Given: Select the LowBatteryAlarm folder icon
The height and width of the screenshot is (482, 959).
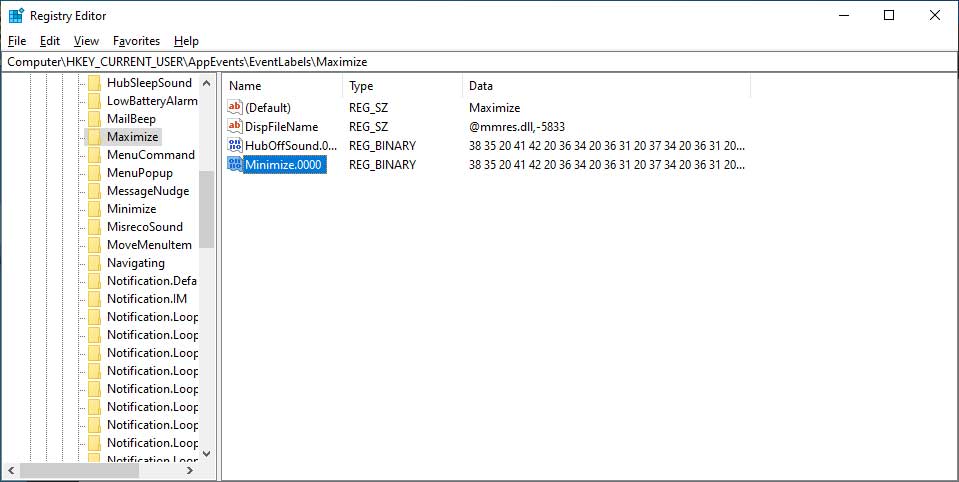Looking at the screenshot, I should [x=94, y=101].
